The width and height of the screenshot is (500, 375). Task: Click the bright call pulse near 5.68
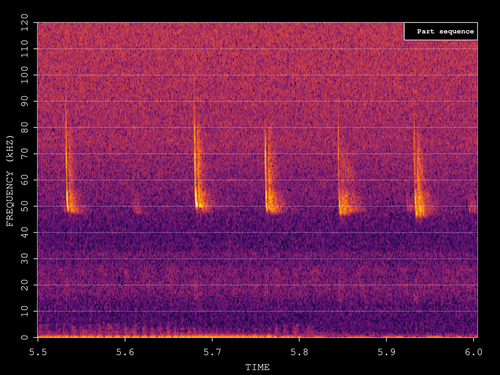click(x=197, y=157)
